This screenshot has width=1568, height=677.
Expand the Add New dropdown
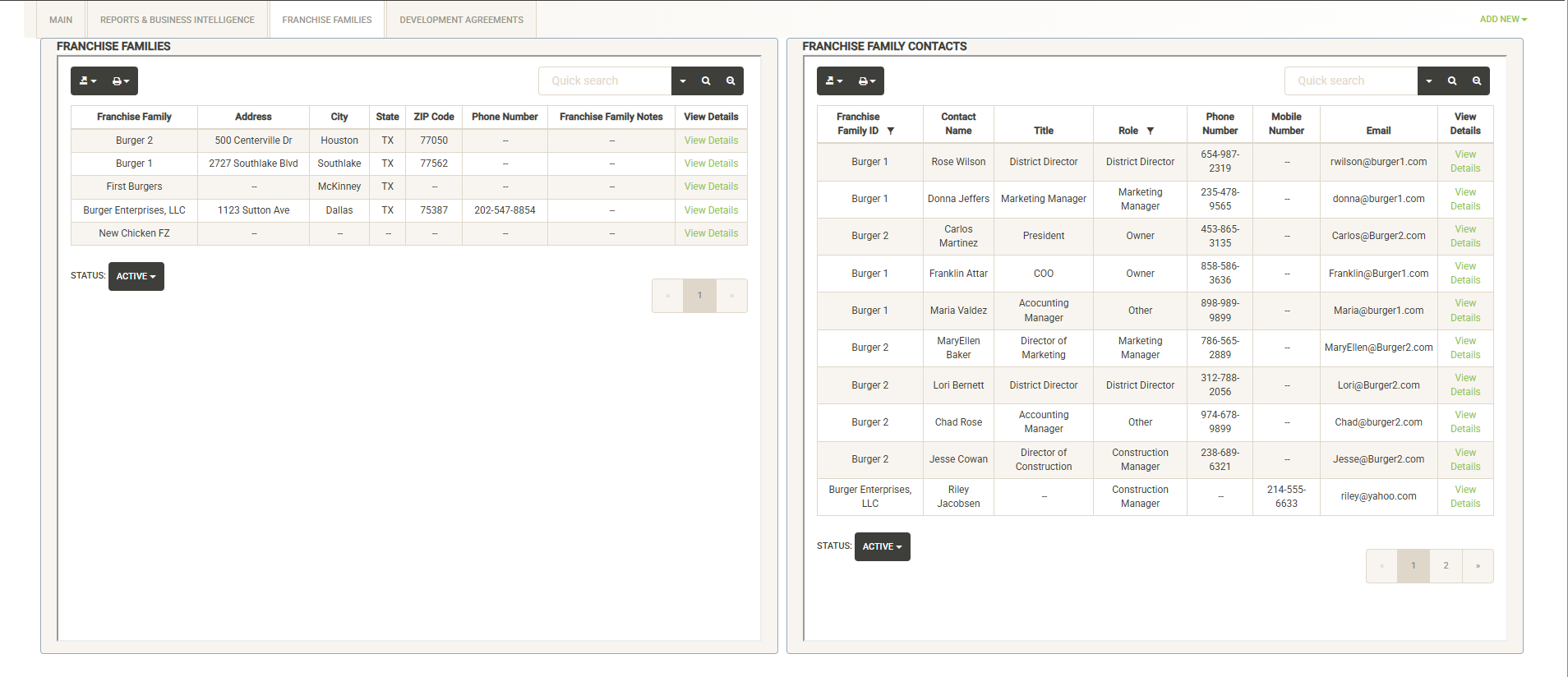point(1503,20)
